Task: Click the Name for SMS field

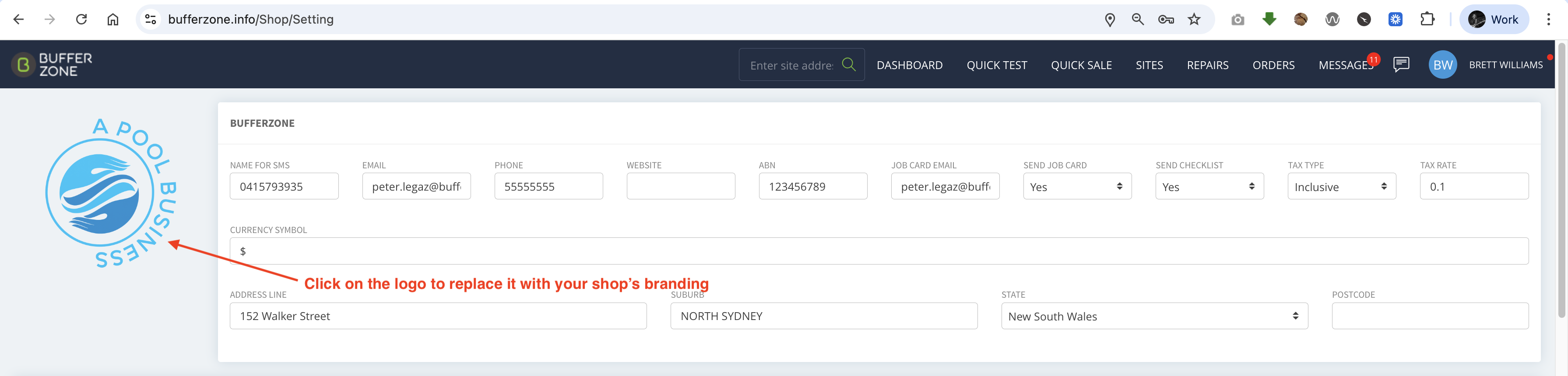Action: coord(284,186)
